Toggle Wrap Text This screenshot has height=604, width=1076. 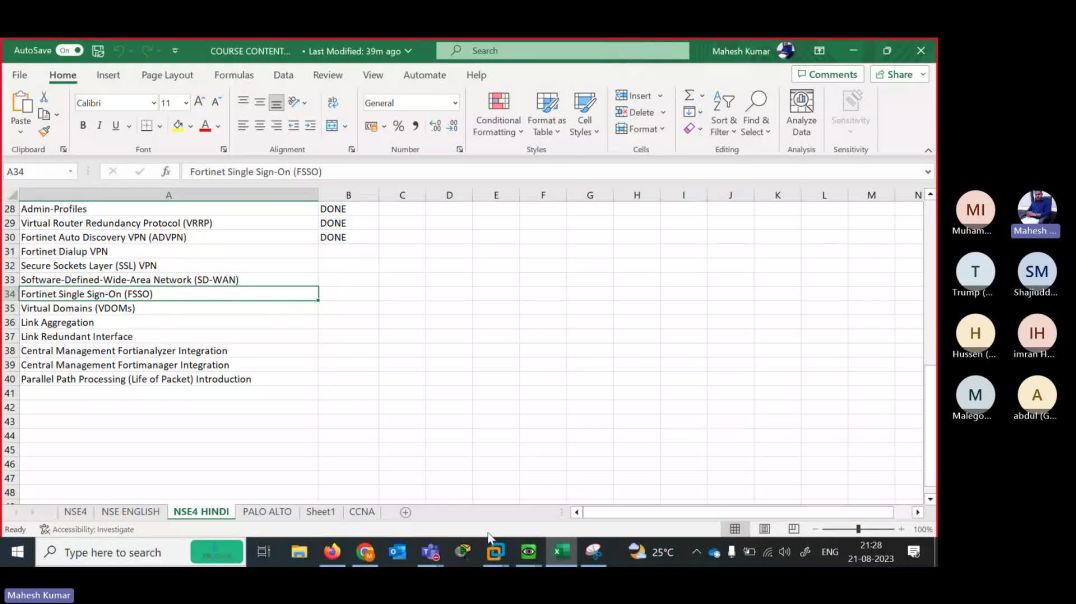click(x=333, y=102)
